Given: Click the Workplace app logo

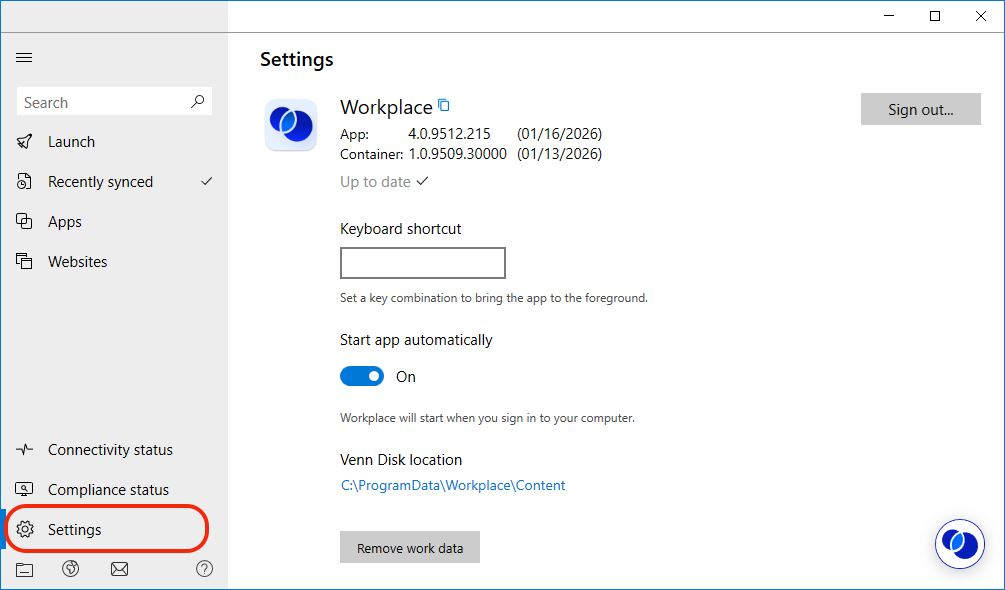Looking at the screenshot, I should coord(291,125).
